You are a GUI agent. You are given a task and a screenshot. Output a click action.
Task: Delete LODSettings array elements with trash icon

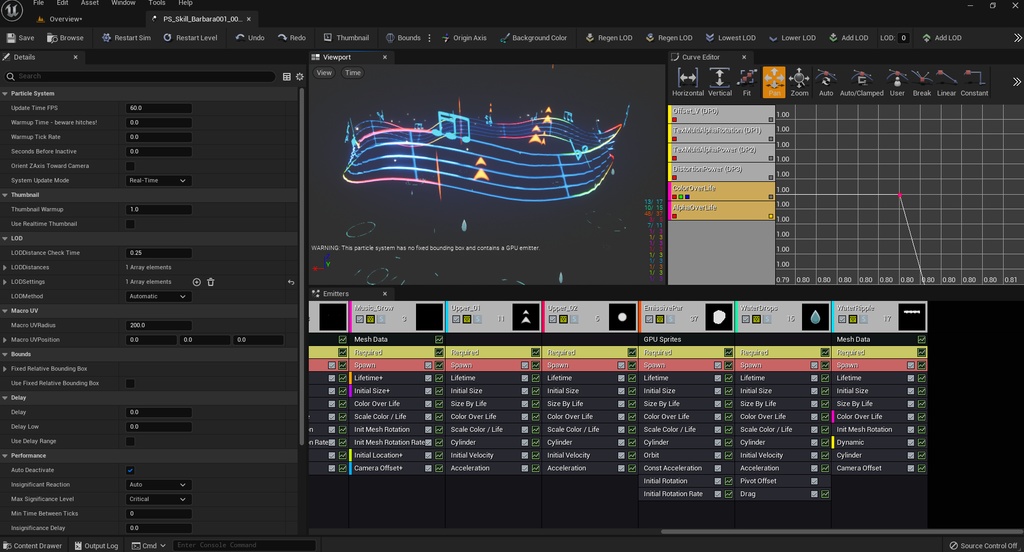coord(211,282)
